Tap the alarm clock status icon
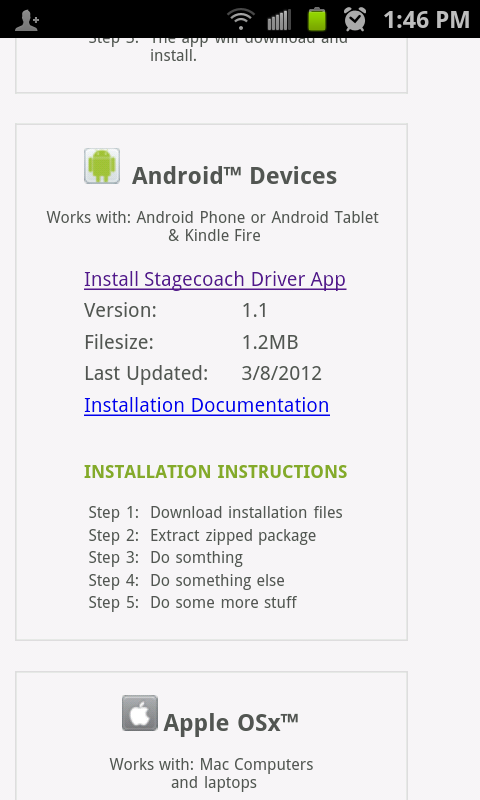The width and height of the screenshot is (480, 800). click(x=355, y=19)
